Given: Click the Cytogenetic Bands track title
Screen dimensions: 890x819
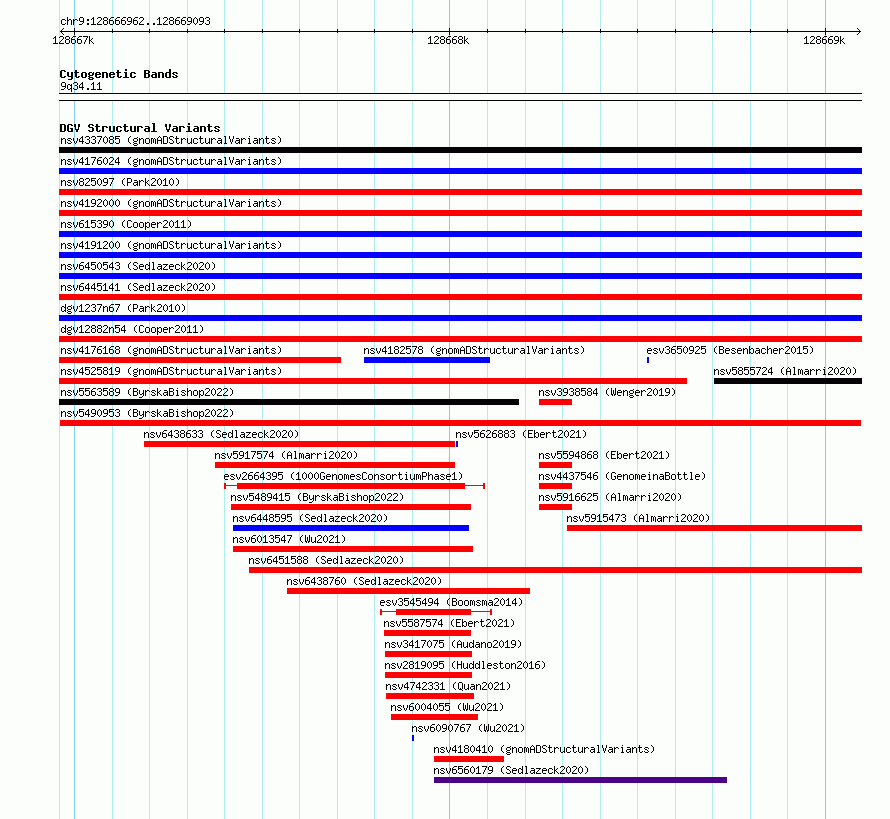Looking at the screenshot, I should pyautogui.click(x=119, y=74).
